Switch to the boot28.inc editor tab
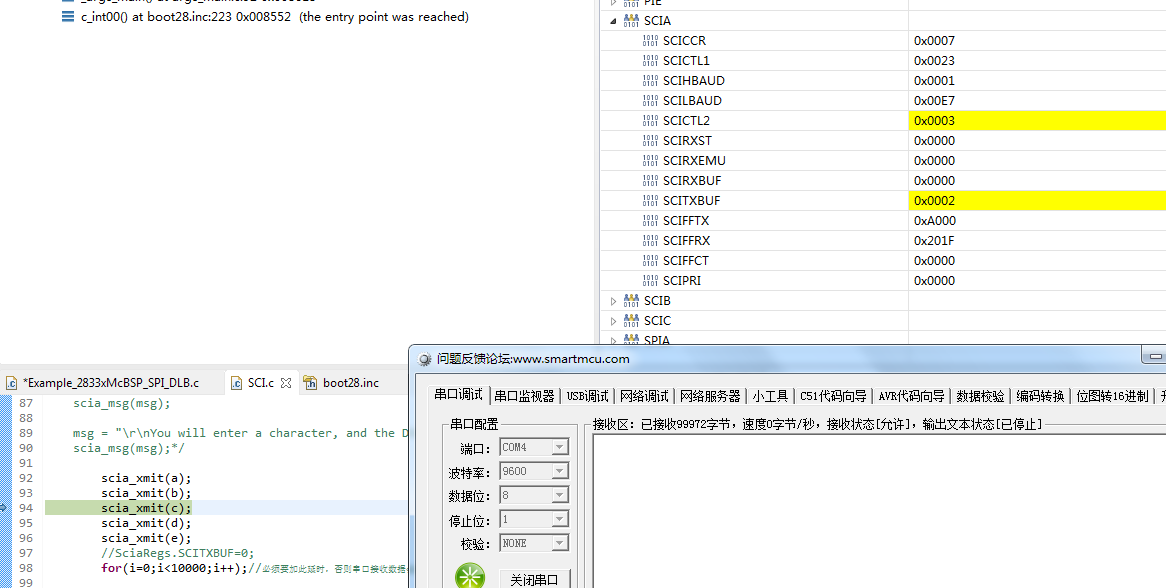The width and height of the screenshot is (1166, 588). (351, 383)
